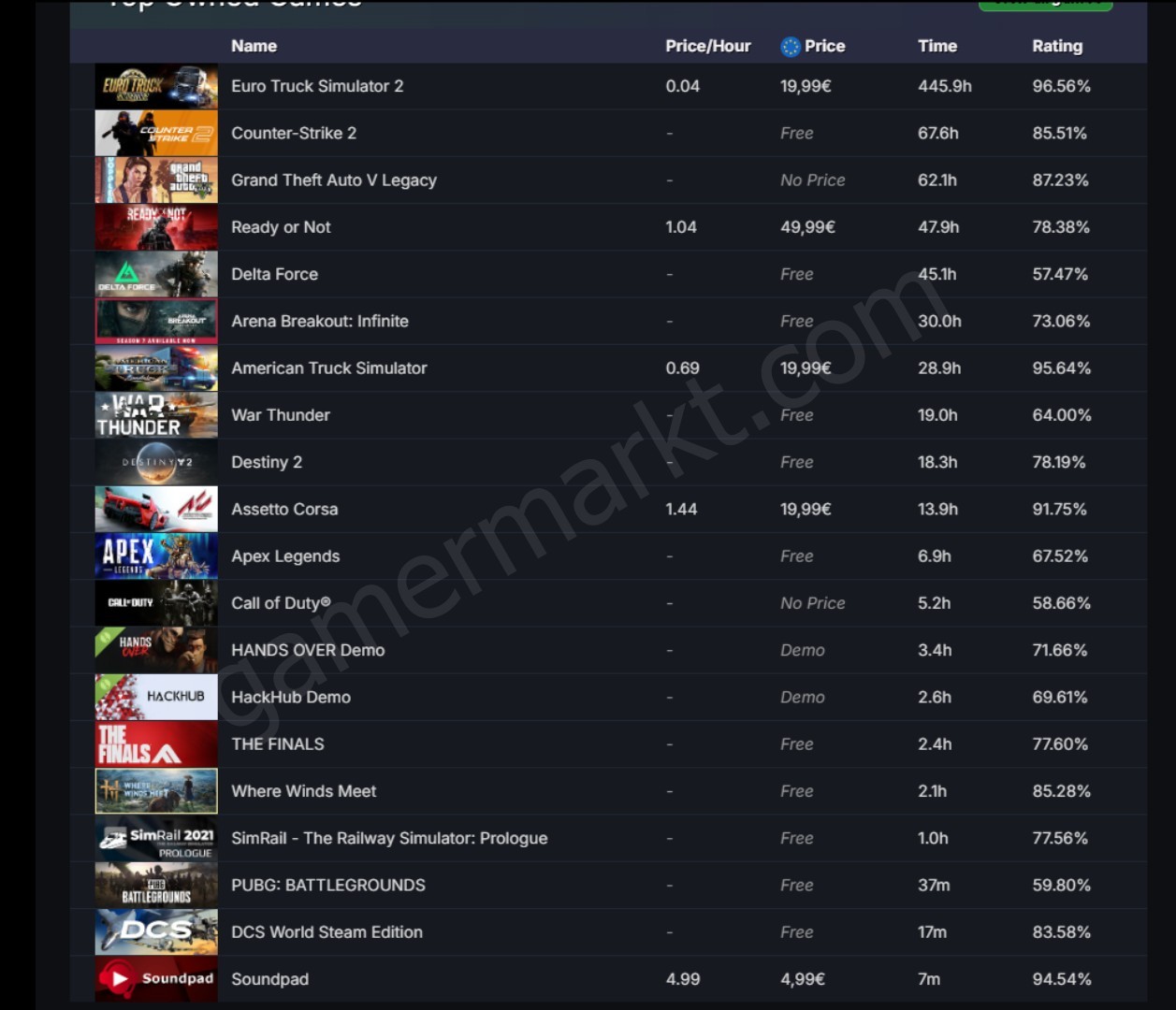Sort the table by Price/Hour column

(707, 46)
